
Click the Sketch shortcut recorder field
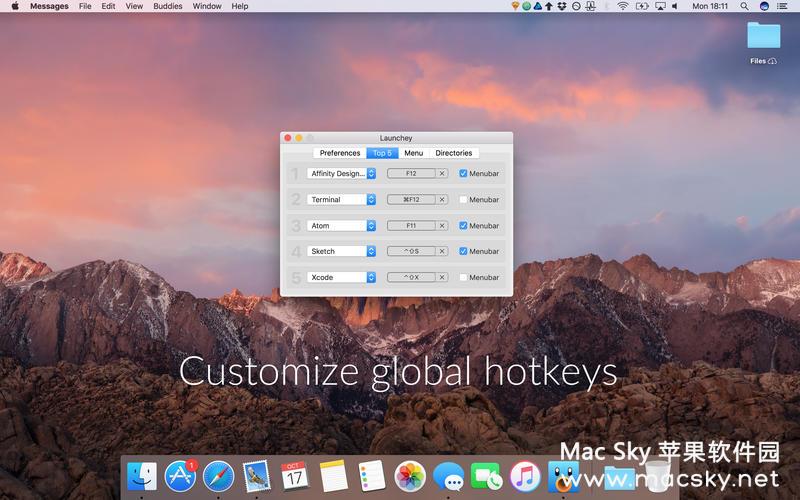pyautogui.click(x=411, y=251)
